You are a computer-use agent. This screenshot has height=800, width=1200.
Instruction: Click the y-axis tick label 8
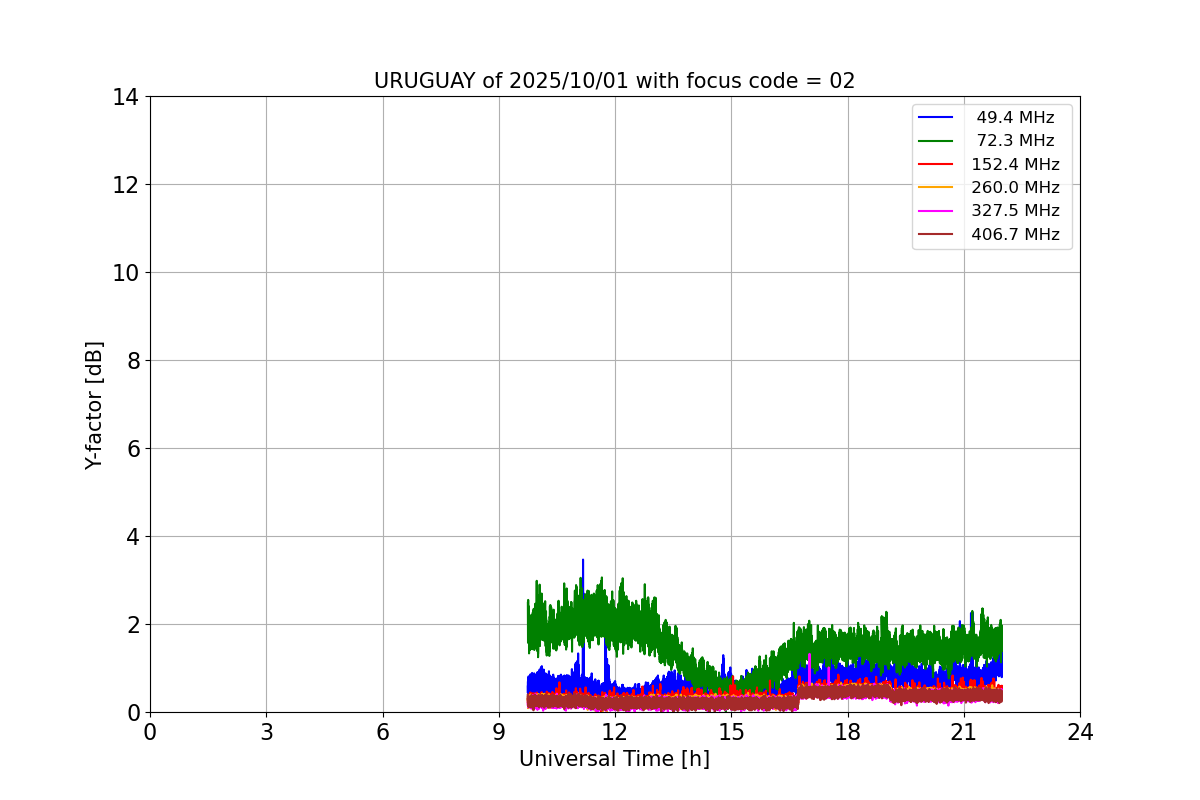(133, 361)
